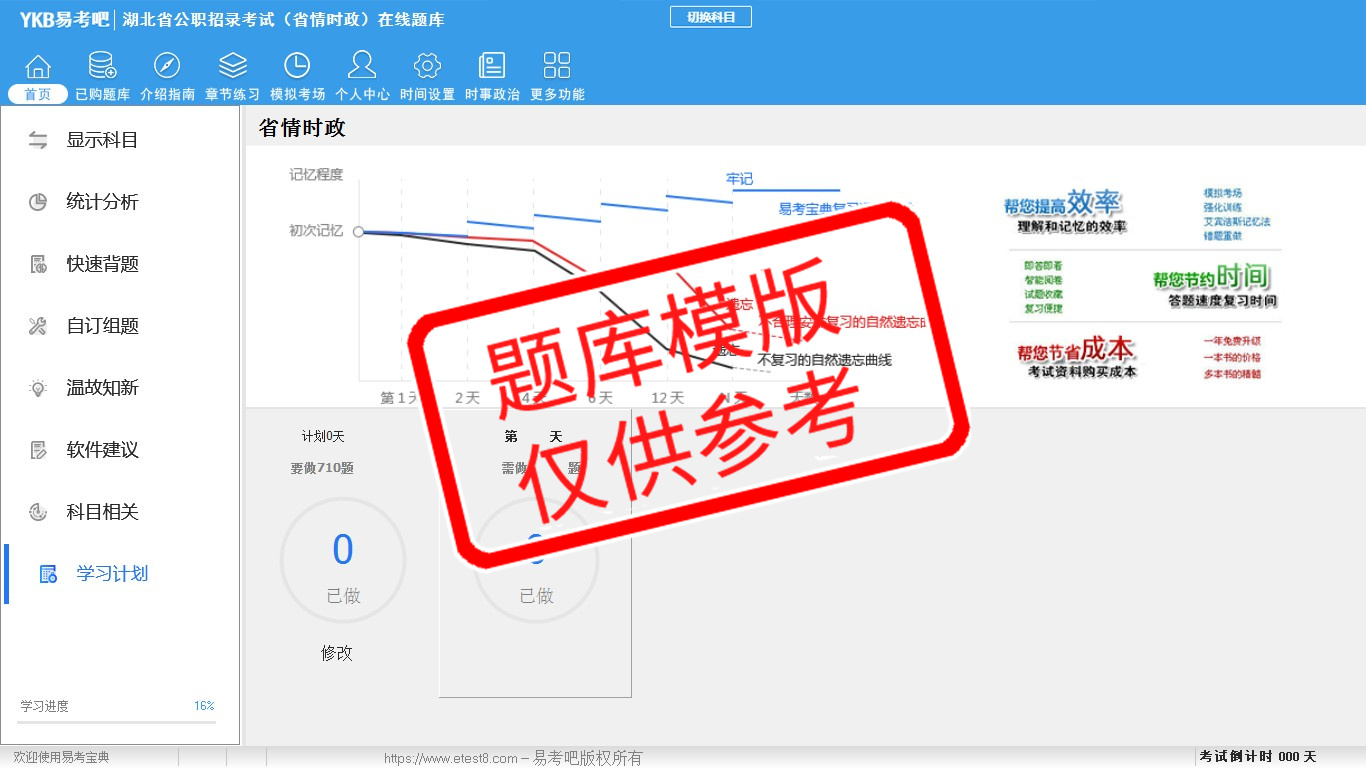Open 软件建议 in the sidebar
The width and height of the screenshot is (1366, 768).
(101, 450)
